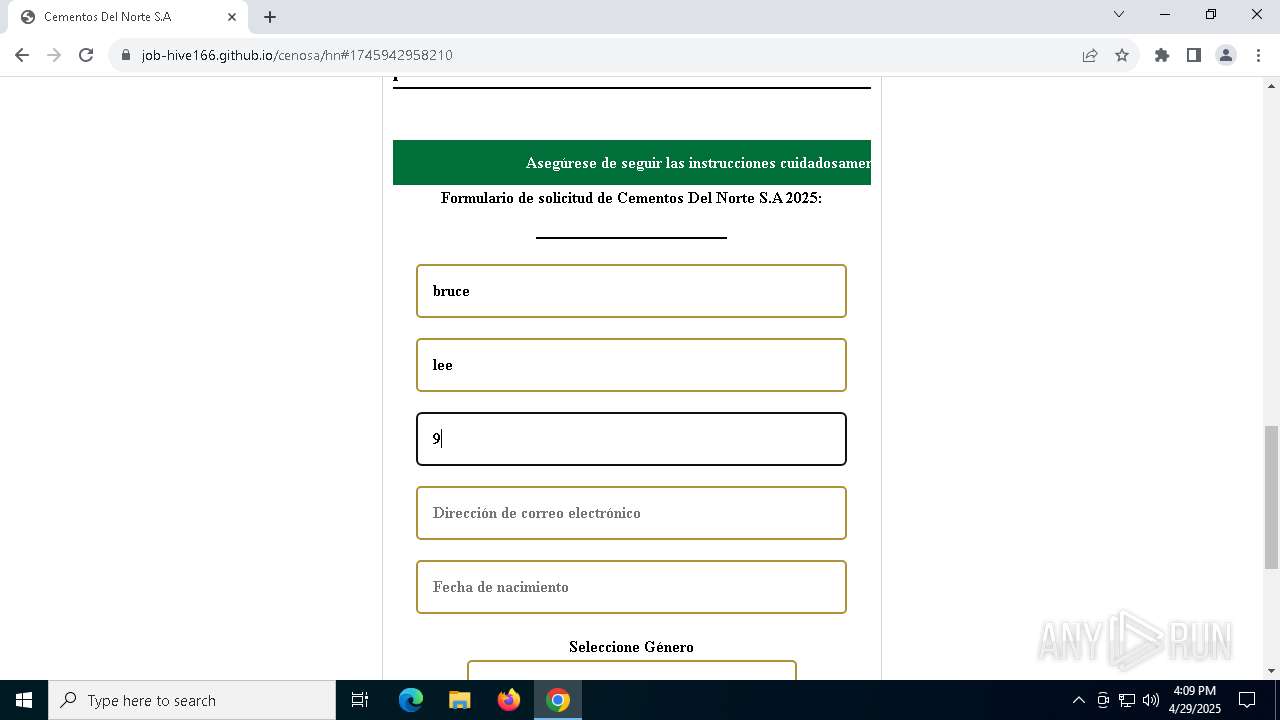This screenshot has height=720, width=1280.
Task: Open the volume speaker tray icon
Action: (x=1150, y=700)
